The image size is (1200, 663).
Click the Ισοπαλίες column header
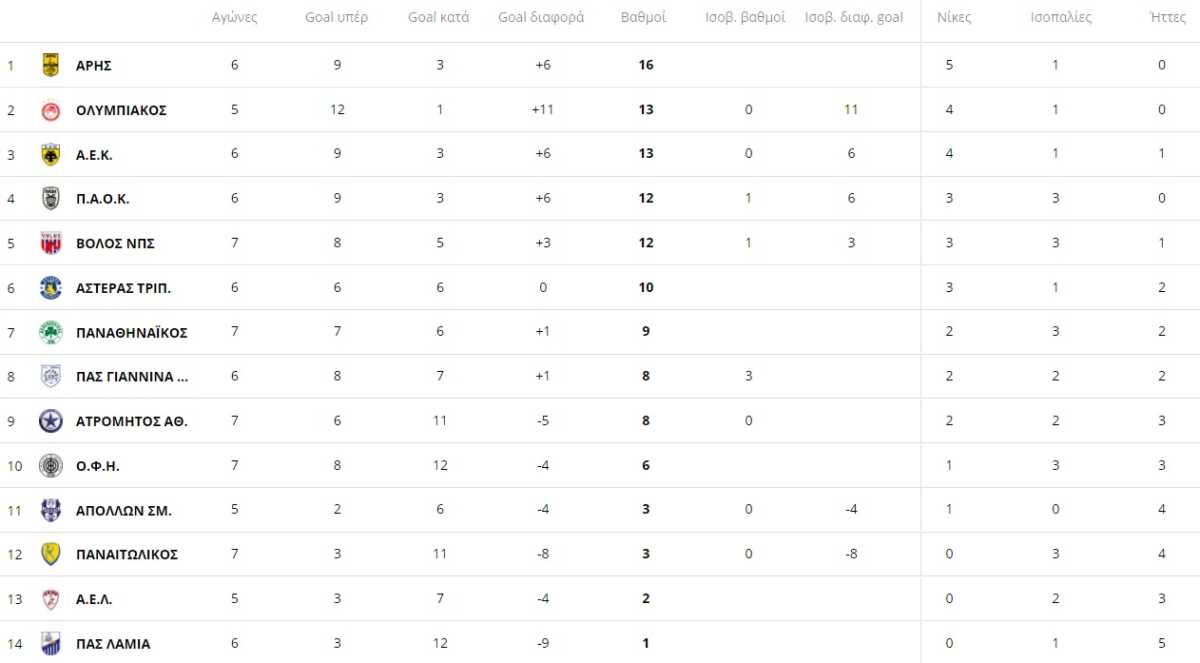(x=1061, y=18)
